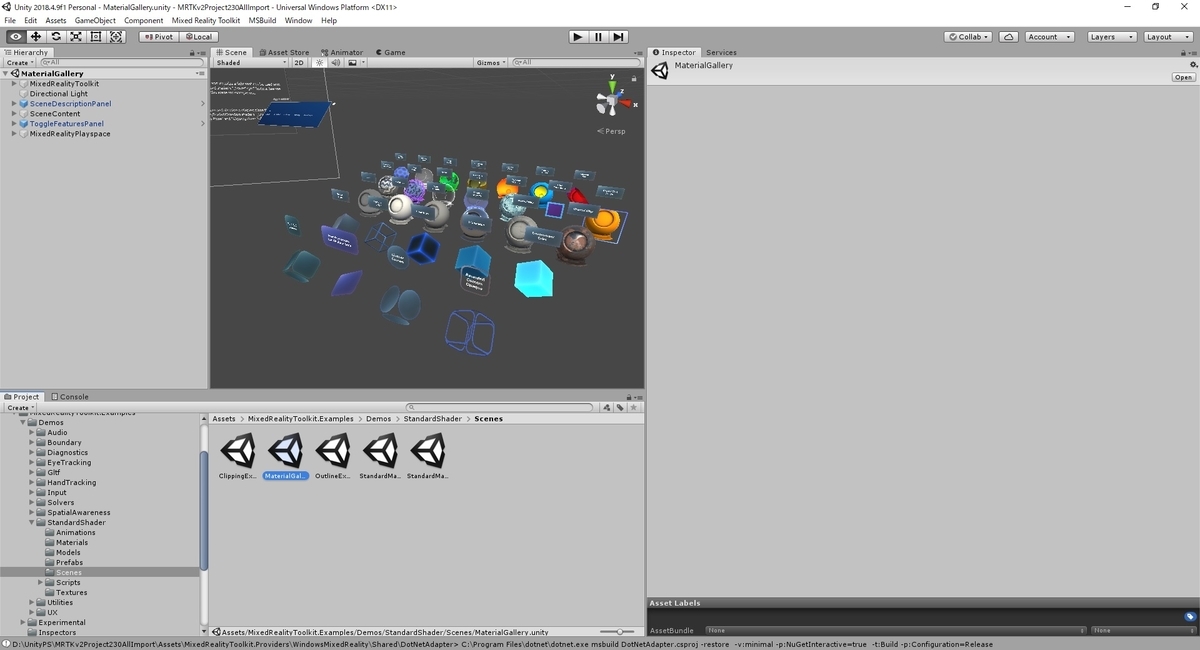Click the Step frame button

(619, 36)
